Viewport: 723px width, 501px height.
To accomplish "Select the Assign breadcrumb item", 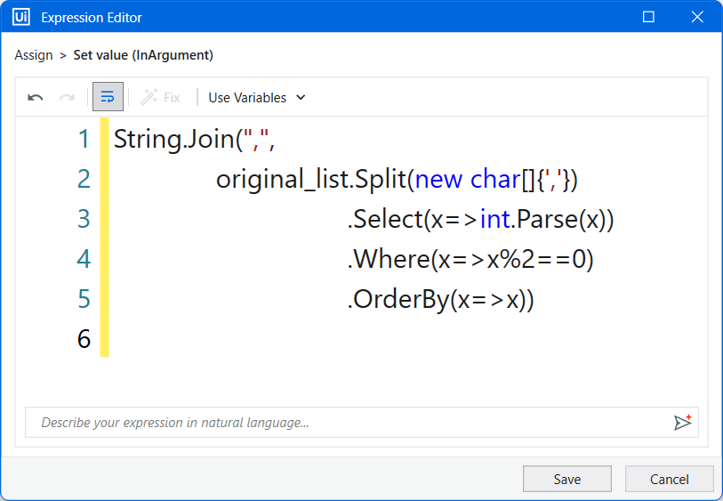I will [34, 55].
